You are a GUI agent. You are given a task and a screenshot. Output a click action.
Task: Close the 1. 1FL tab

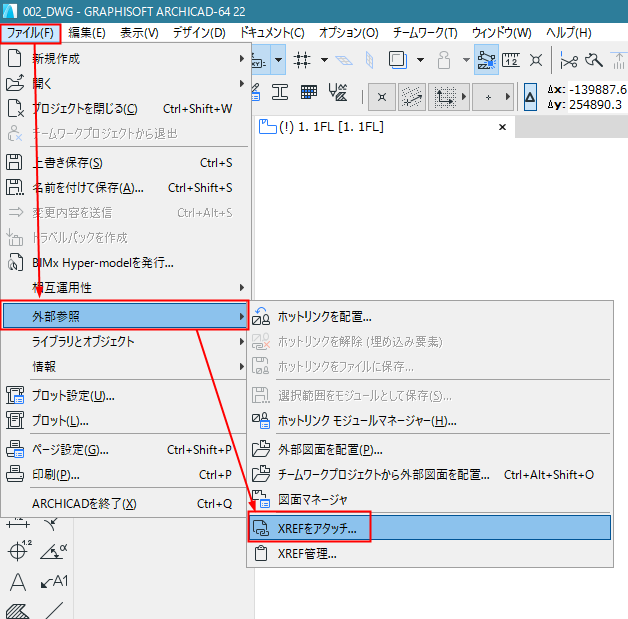pyautogui.click(x=502, y=127)
